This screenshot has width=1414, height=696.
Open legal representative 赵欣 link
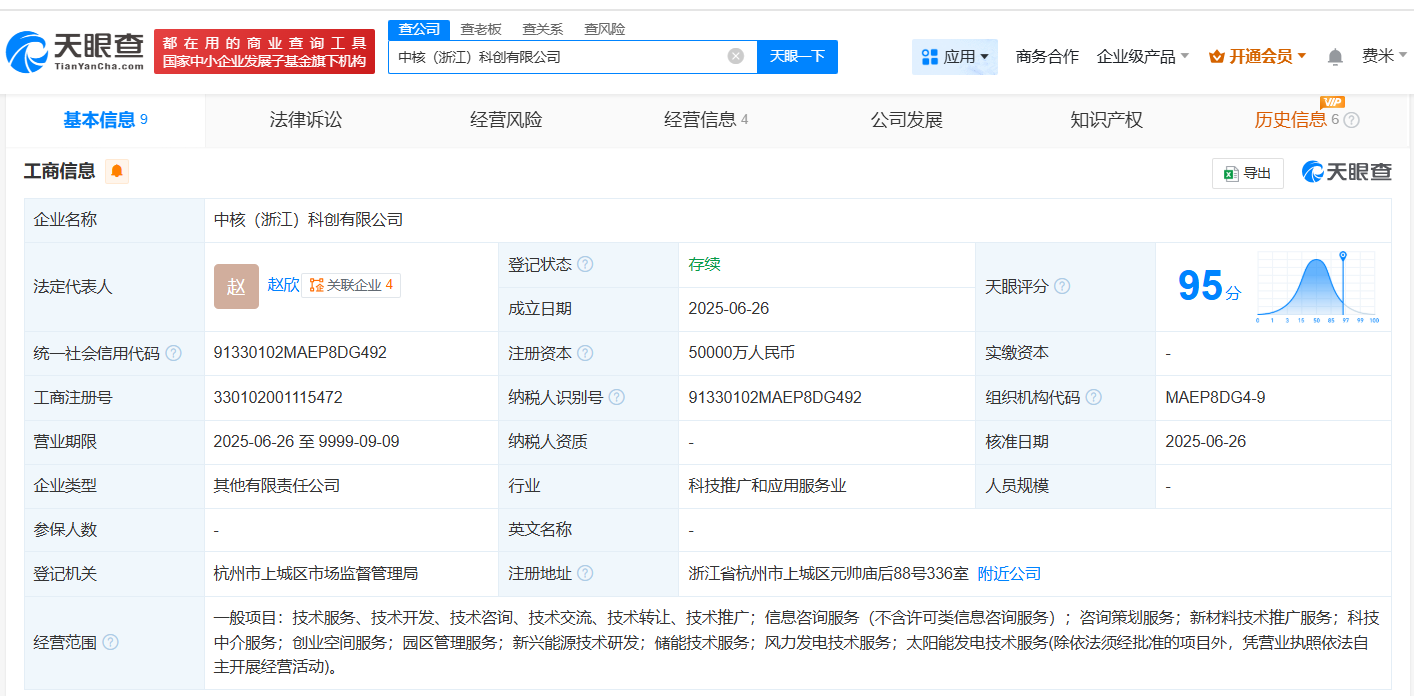283,285
